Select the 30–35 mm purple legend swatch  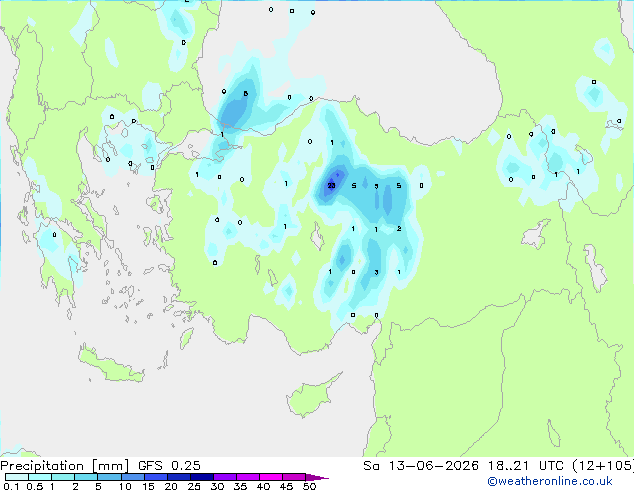[225, 477]
